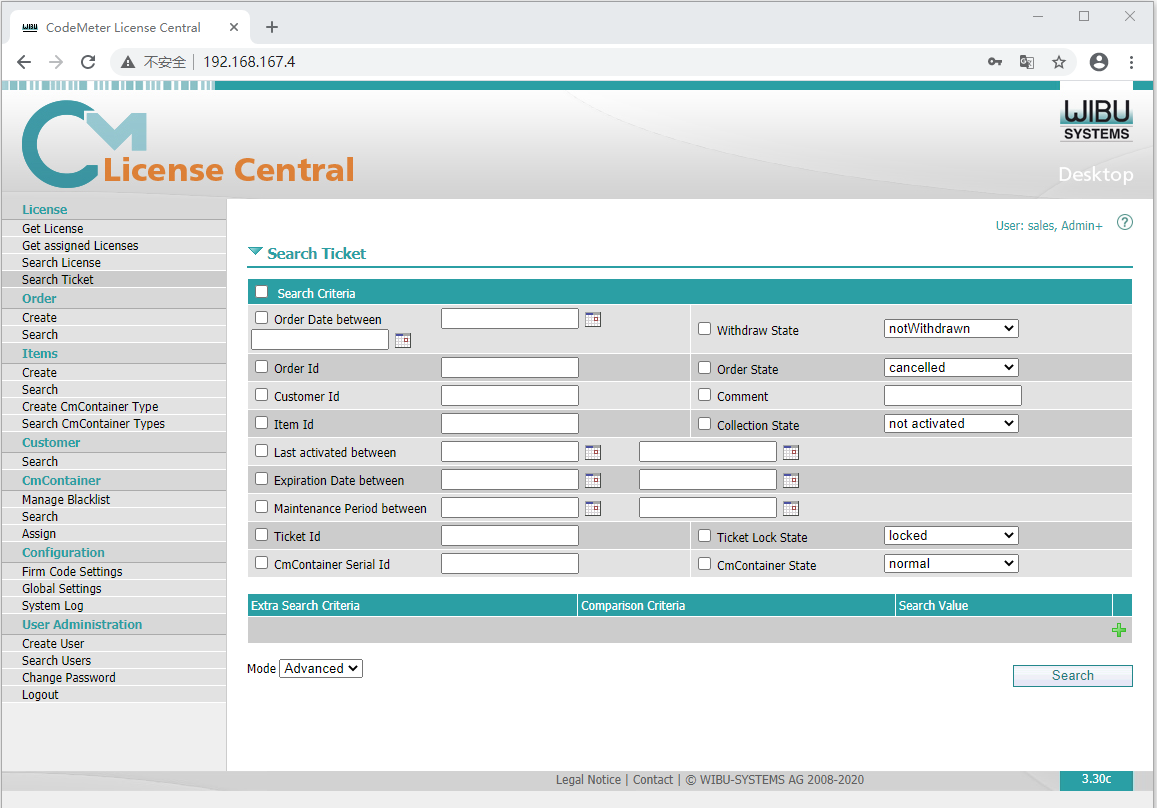Collapse the Search Ticket section triangle
This screenshot has height=808, width=1157.
pyautogui.click(x=255, y=252)
